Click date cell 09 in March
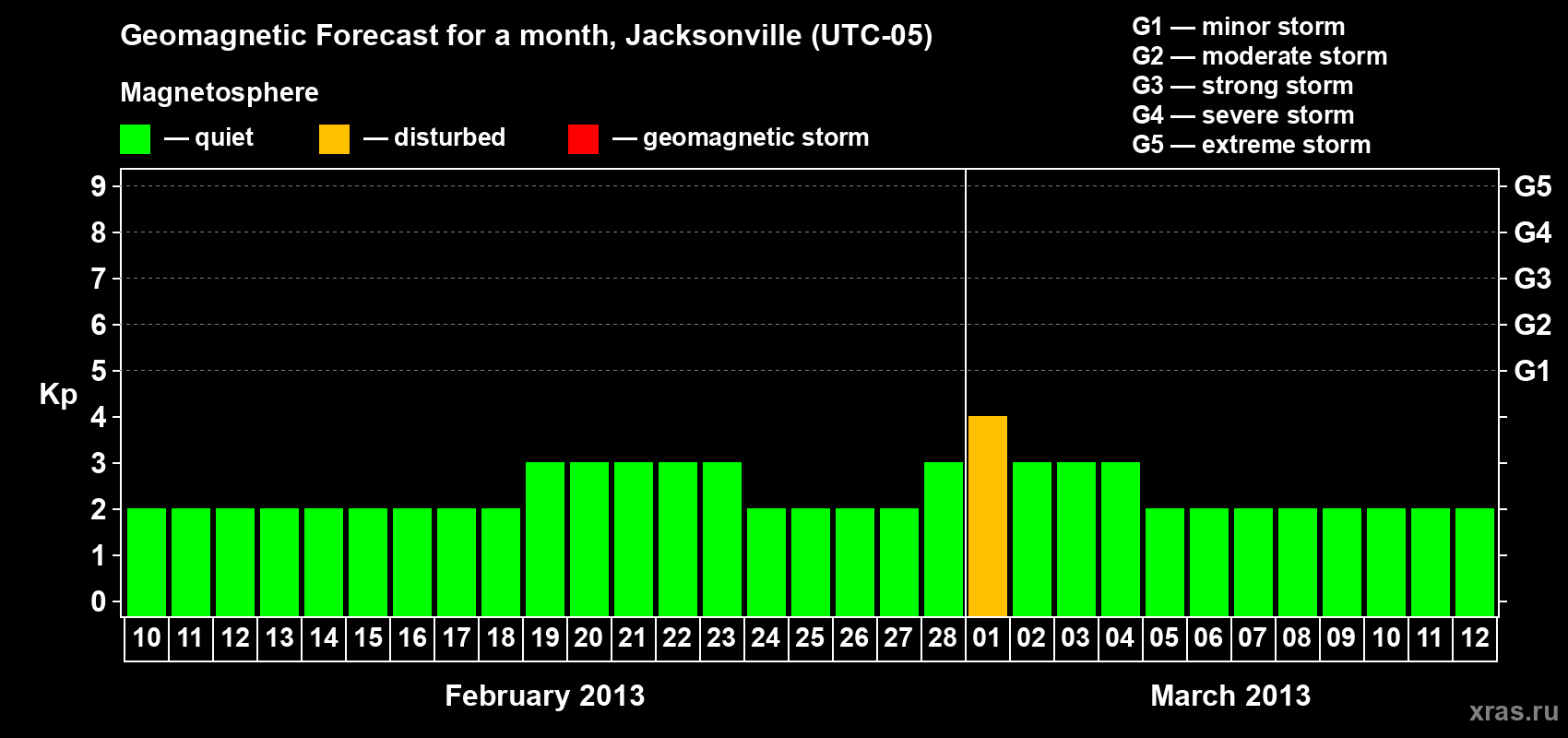The width and height of the screenshot is (1568, 738). [x=1341, y=638]
